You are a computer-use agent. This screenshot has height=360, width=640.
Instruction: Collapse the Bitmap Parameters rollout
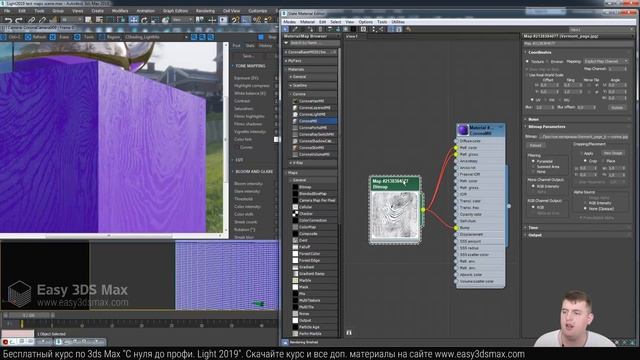point(546,127)
